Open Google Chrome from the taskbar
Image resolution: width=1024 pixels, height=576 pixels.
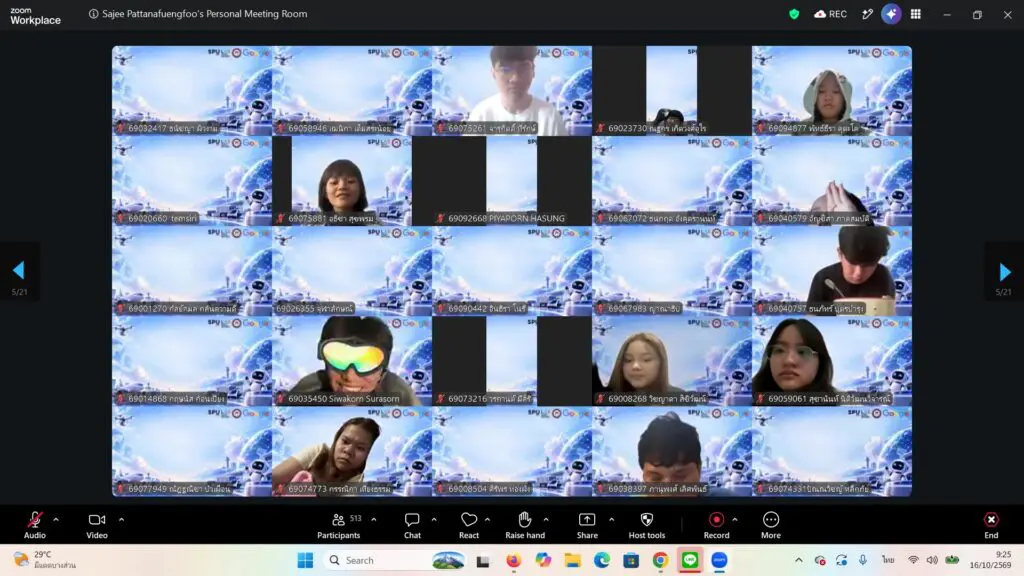point(660,560)
